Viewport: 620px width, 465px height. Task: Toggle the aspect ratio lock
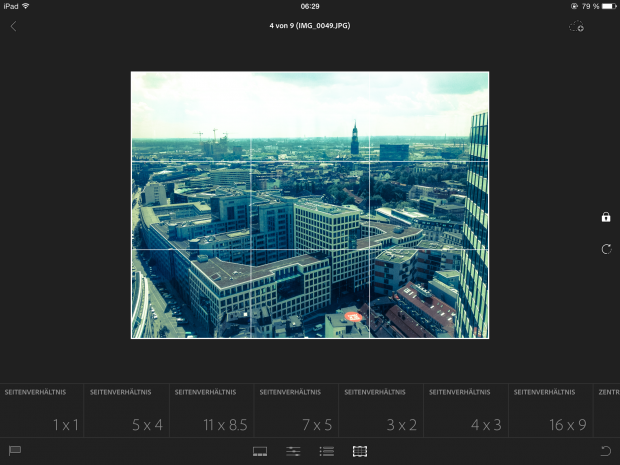606,217
